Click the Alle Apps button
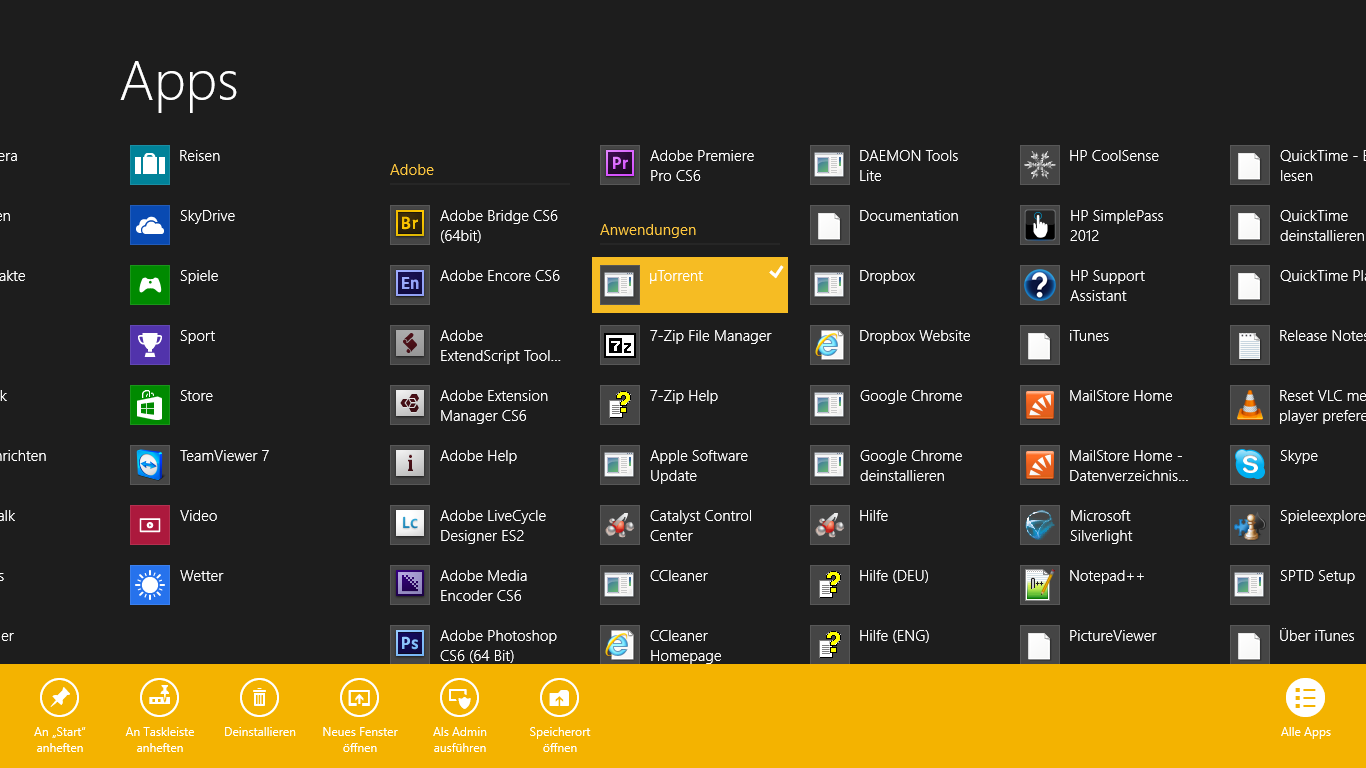This screenshot has width=1366, height=768. click(x=1306, y=710)
